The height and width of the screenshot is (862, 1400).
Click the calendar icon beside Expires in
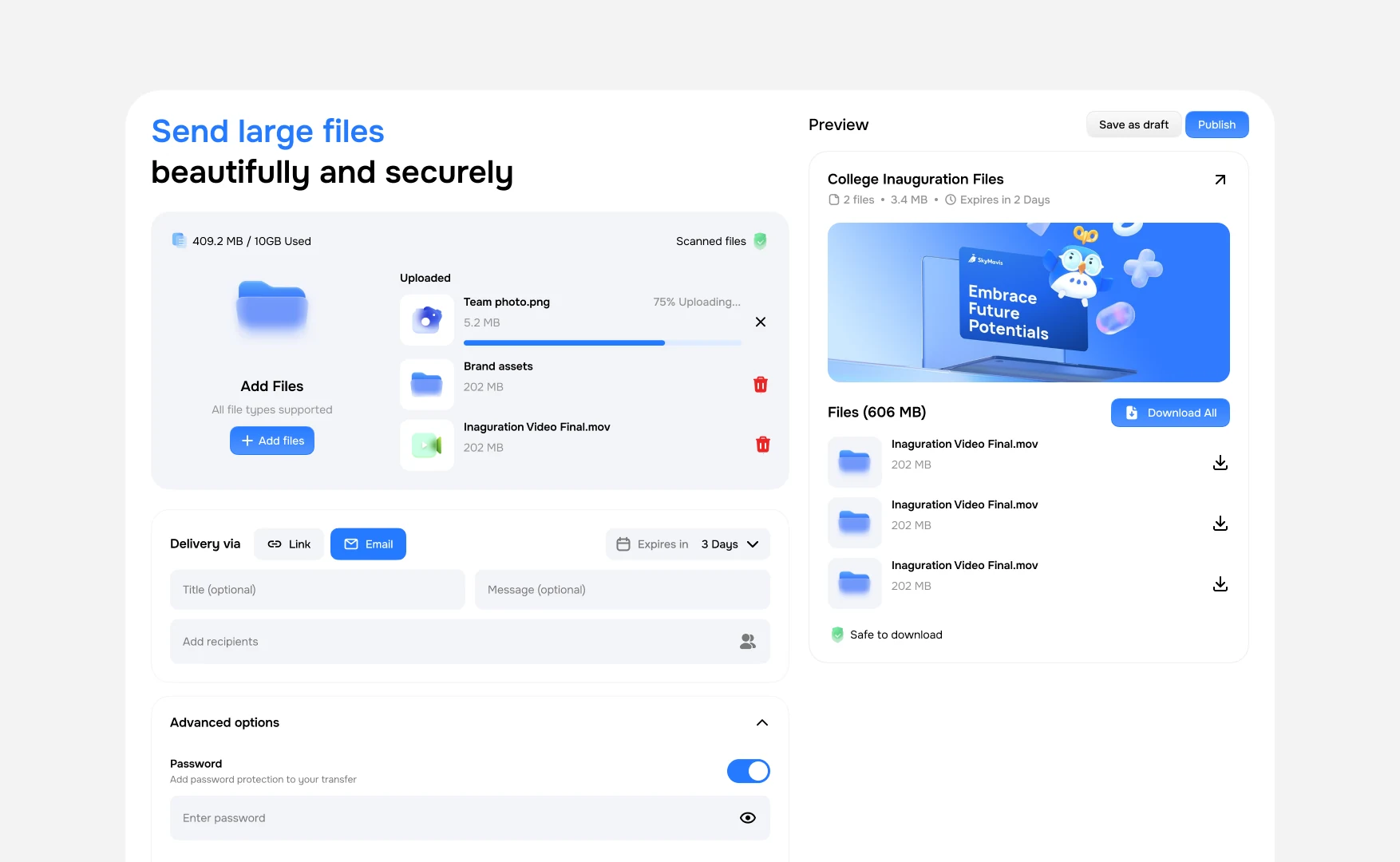623,544
